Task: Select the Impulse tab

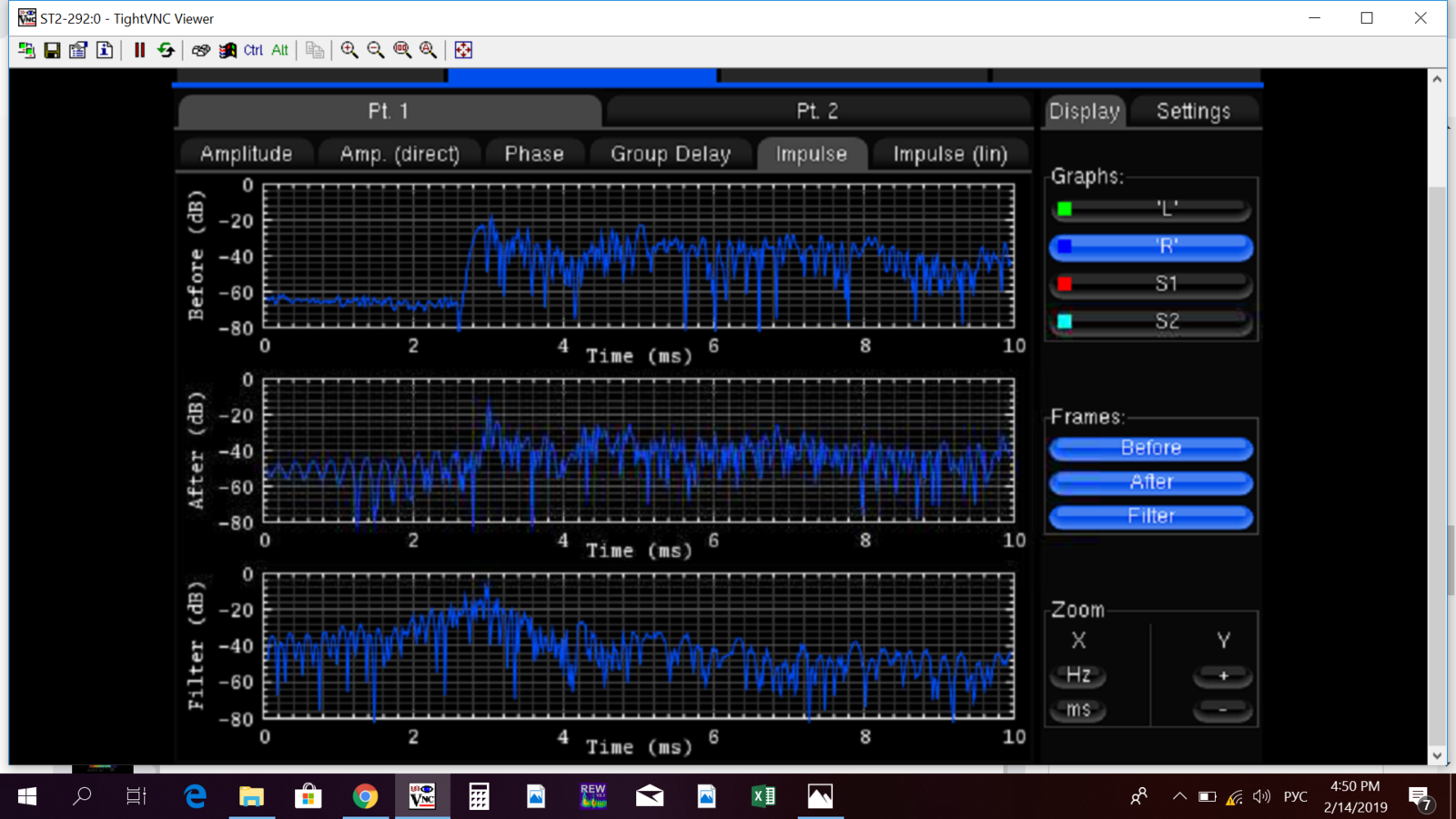Action: click(x=811, y=154)
